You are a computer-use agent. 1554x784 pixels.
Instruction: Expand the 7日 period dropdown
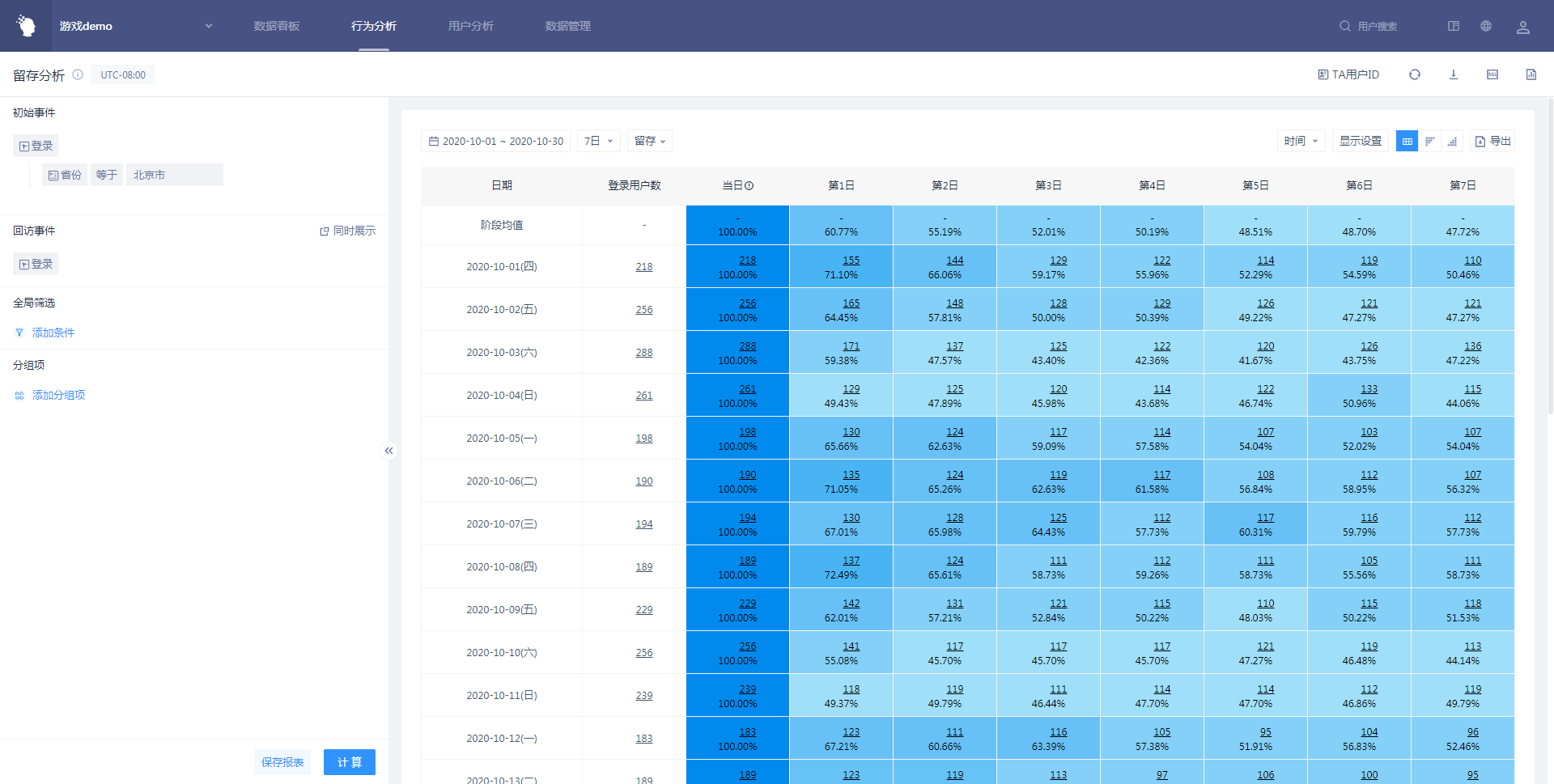pos(599,141)
